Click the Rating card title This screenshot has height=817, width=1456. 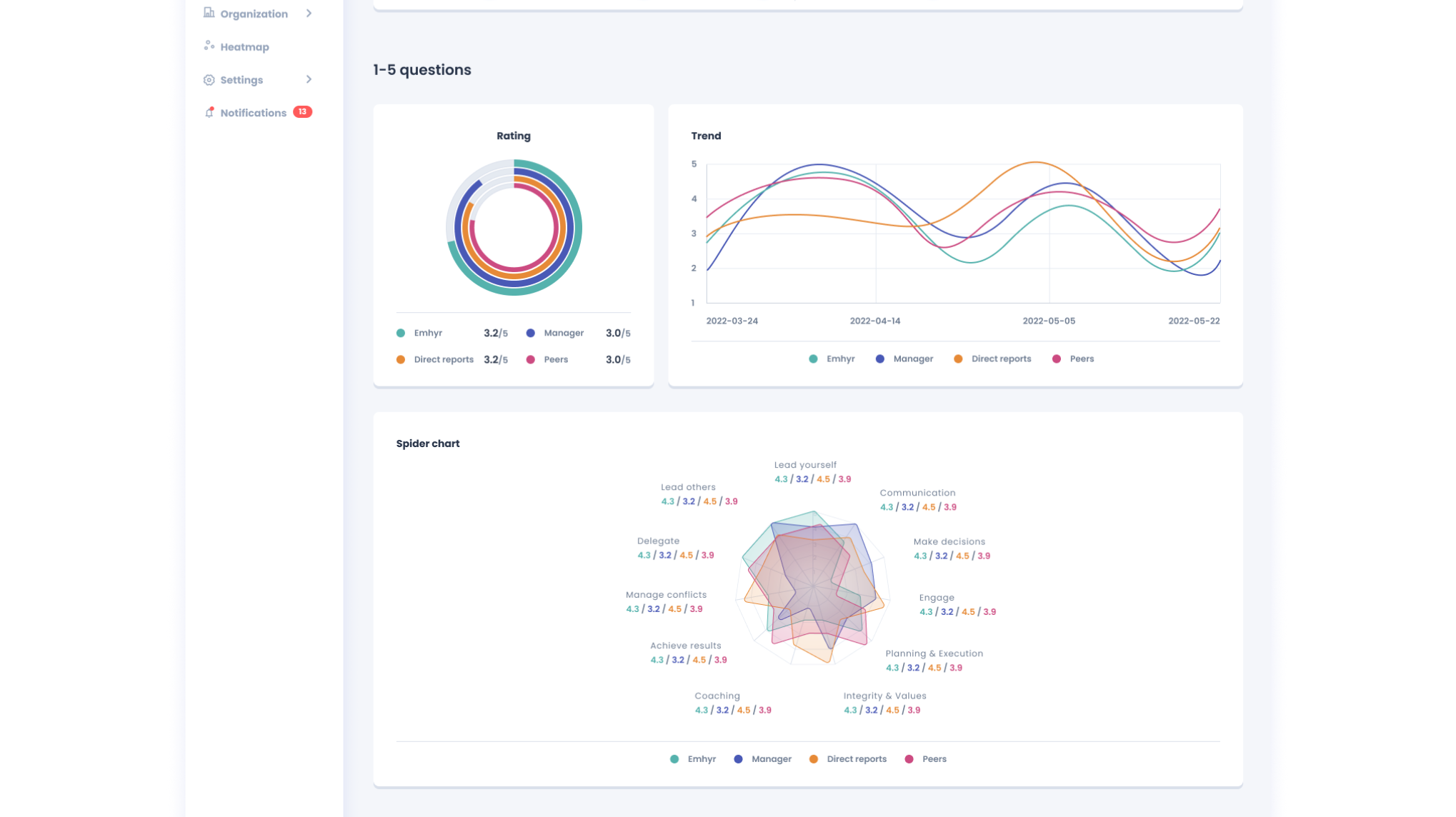click(x=514, y=136)
